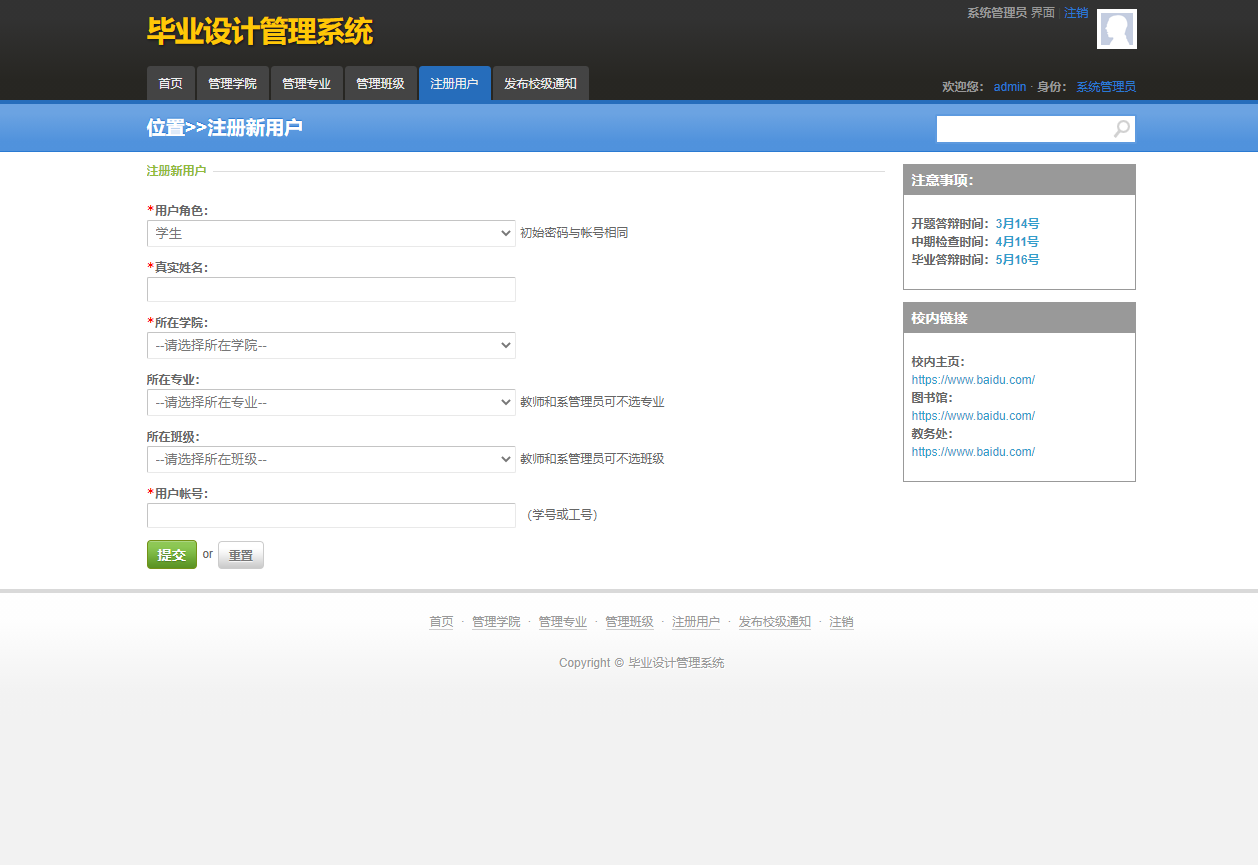Go to the 首页 tab
The width and height of the screenshot is (1258, 865).
170,83
